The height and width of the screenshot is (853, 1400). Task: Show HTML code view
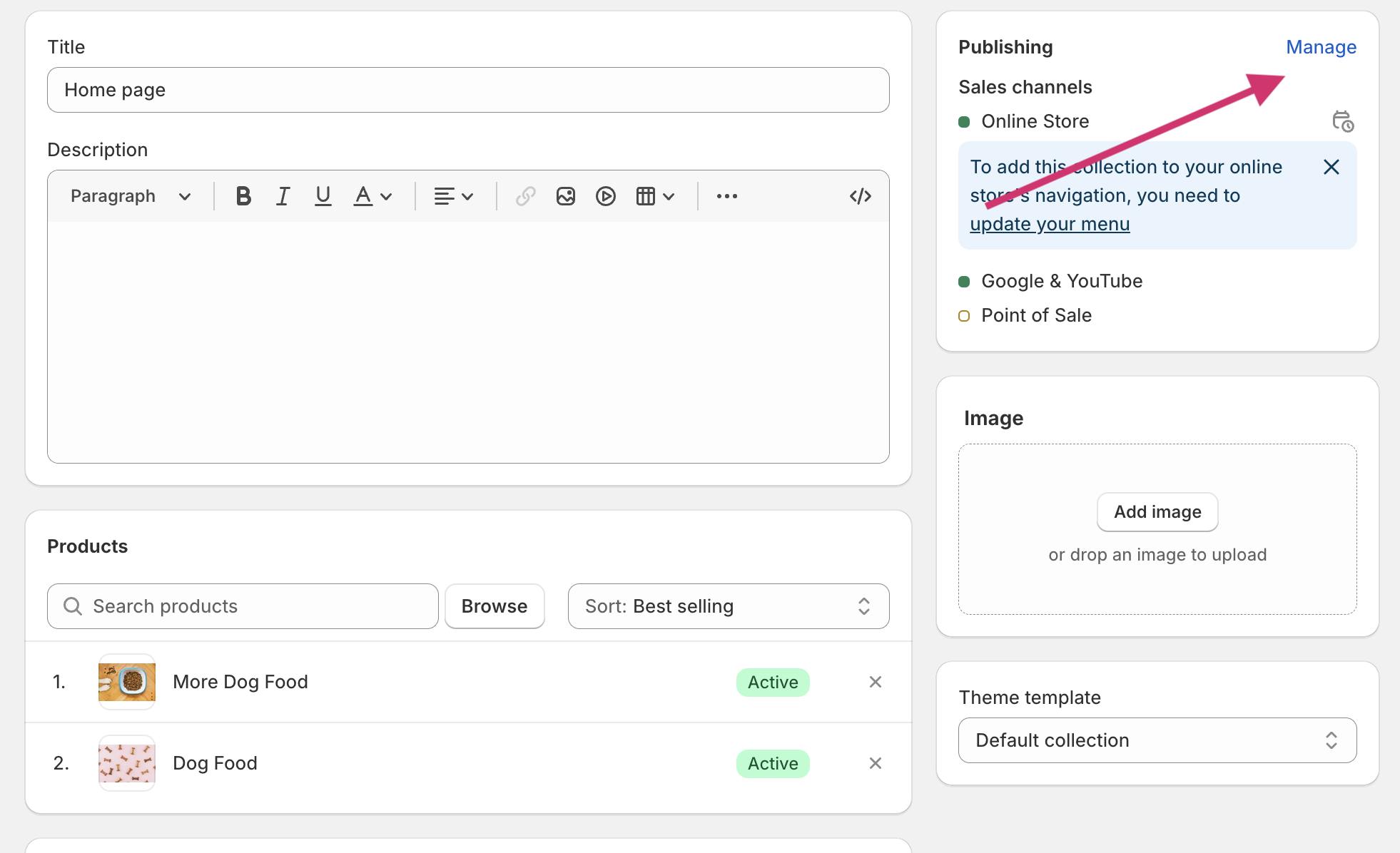tap(861, 196)
